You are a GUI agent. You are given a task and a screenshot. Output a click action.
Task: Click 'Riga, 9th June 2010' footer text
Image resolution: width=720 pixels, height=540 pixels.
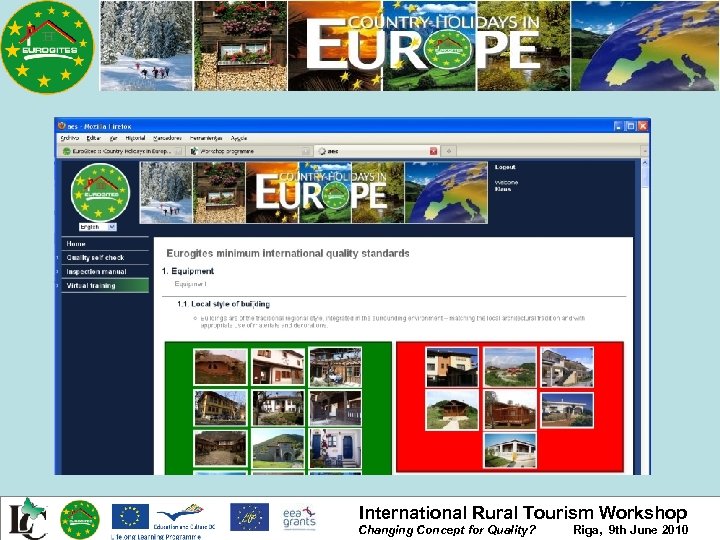pyautogui.click(x=630, y=529)
